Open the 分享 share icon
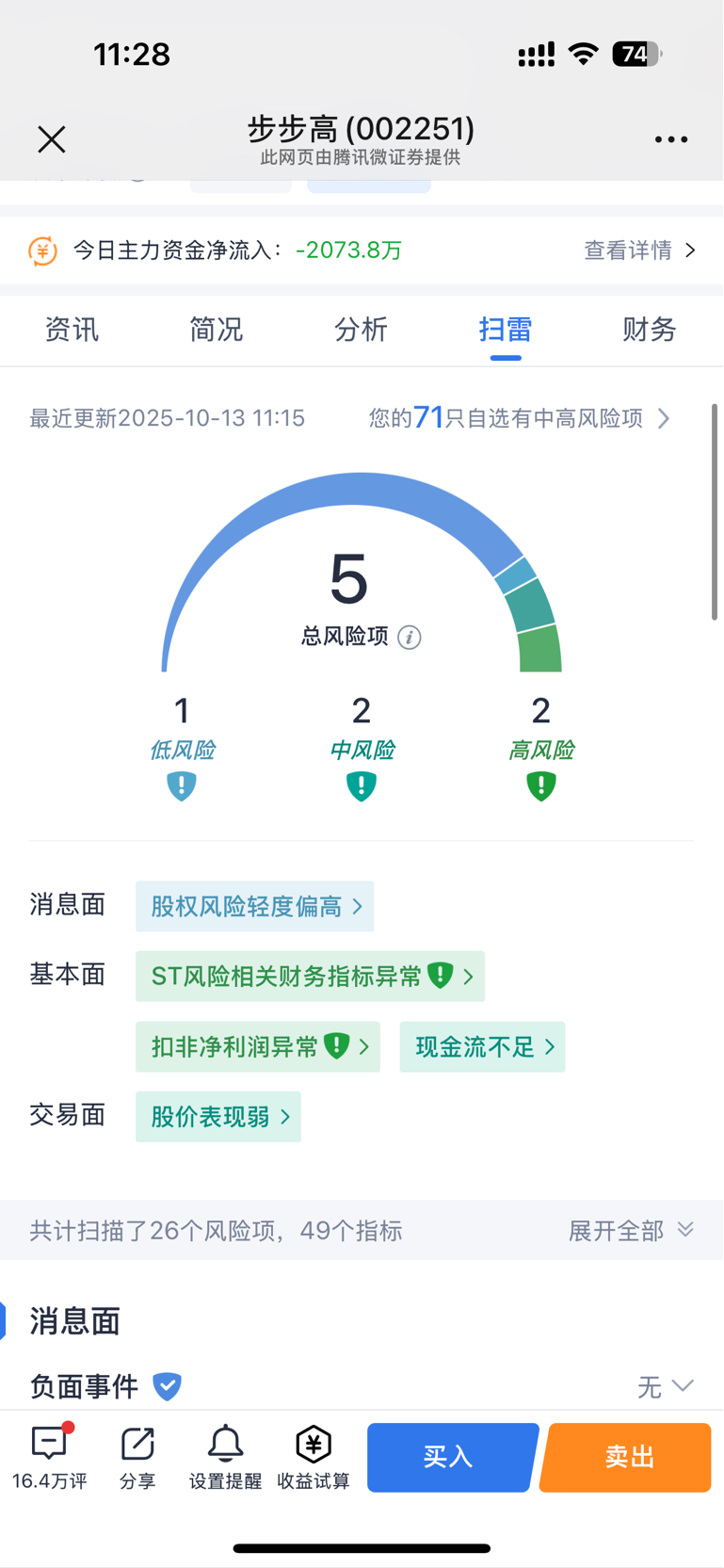This screenshot has width=724, height=1568. click(137, 1445)
